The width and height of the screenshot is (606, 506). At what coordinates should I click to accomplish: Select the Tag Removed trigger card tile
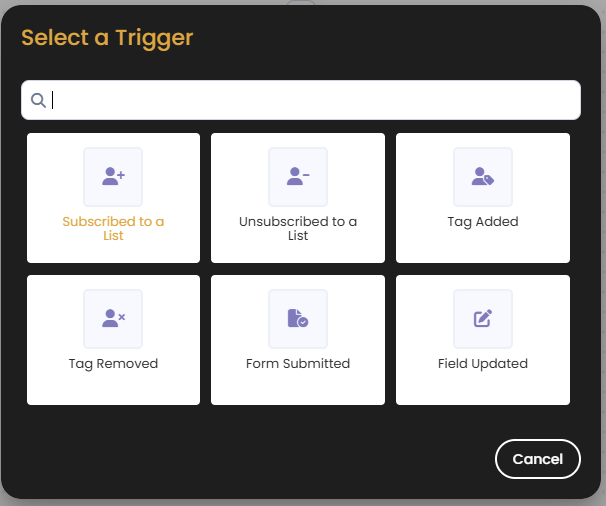click(113, 388)
